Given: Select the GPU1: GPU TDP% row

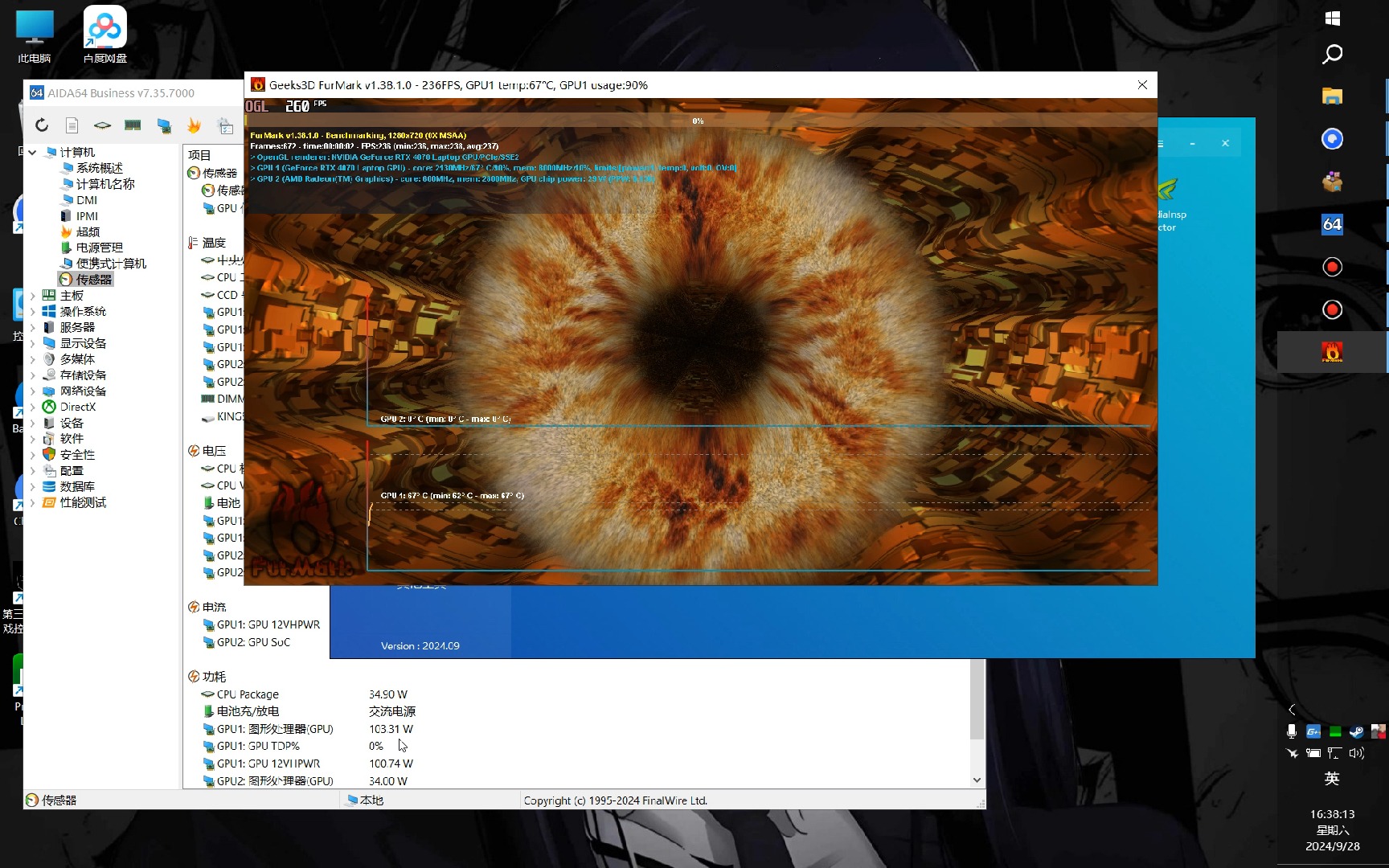Looking at the screenshot, I should click(x=258, y=746).
